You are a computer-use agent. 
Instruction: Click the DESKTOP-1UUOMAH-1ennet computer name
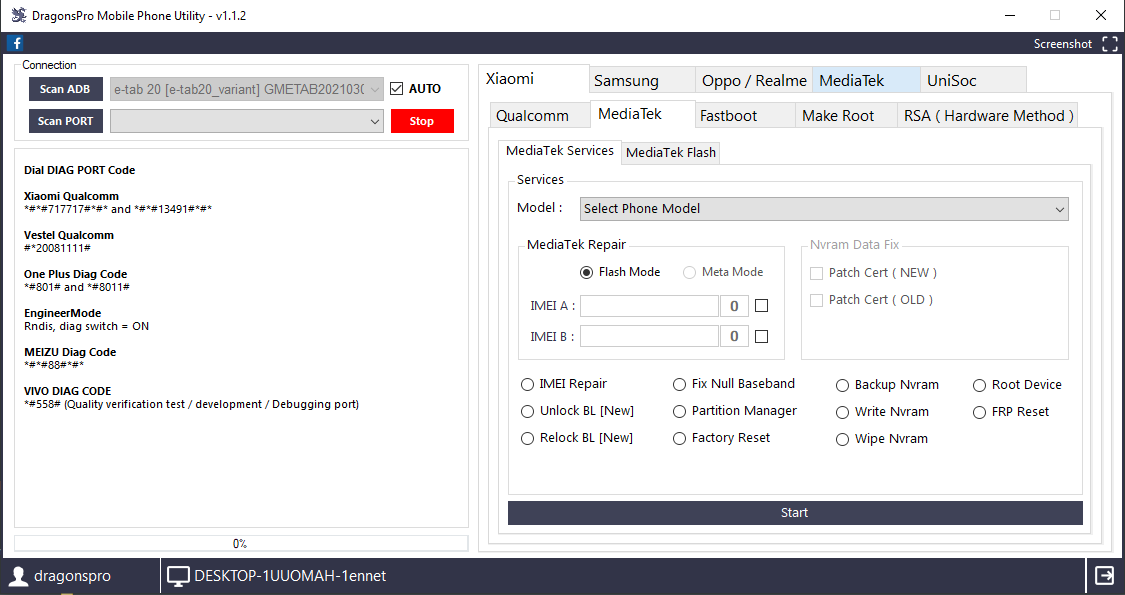(x=290, y=576)
